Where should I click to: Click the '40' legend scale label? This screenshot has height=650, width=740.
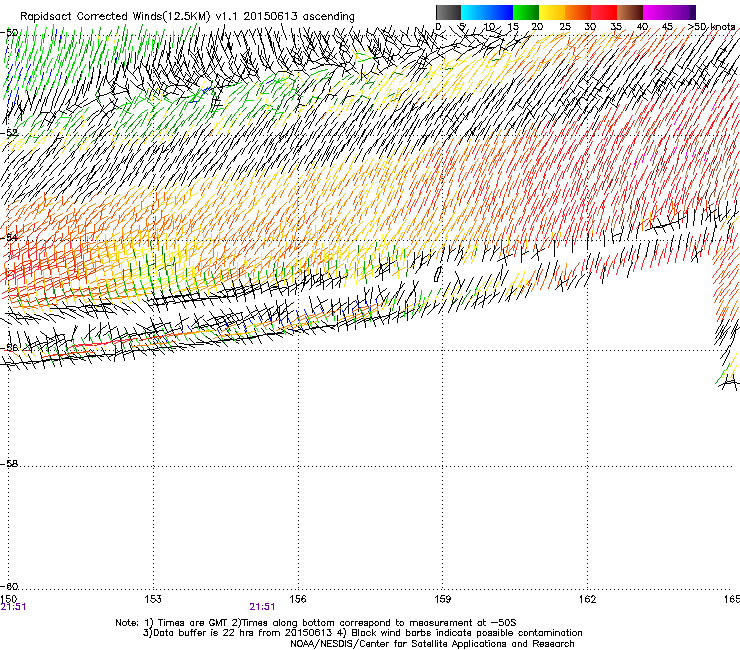(x=642, y=27)
